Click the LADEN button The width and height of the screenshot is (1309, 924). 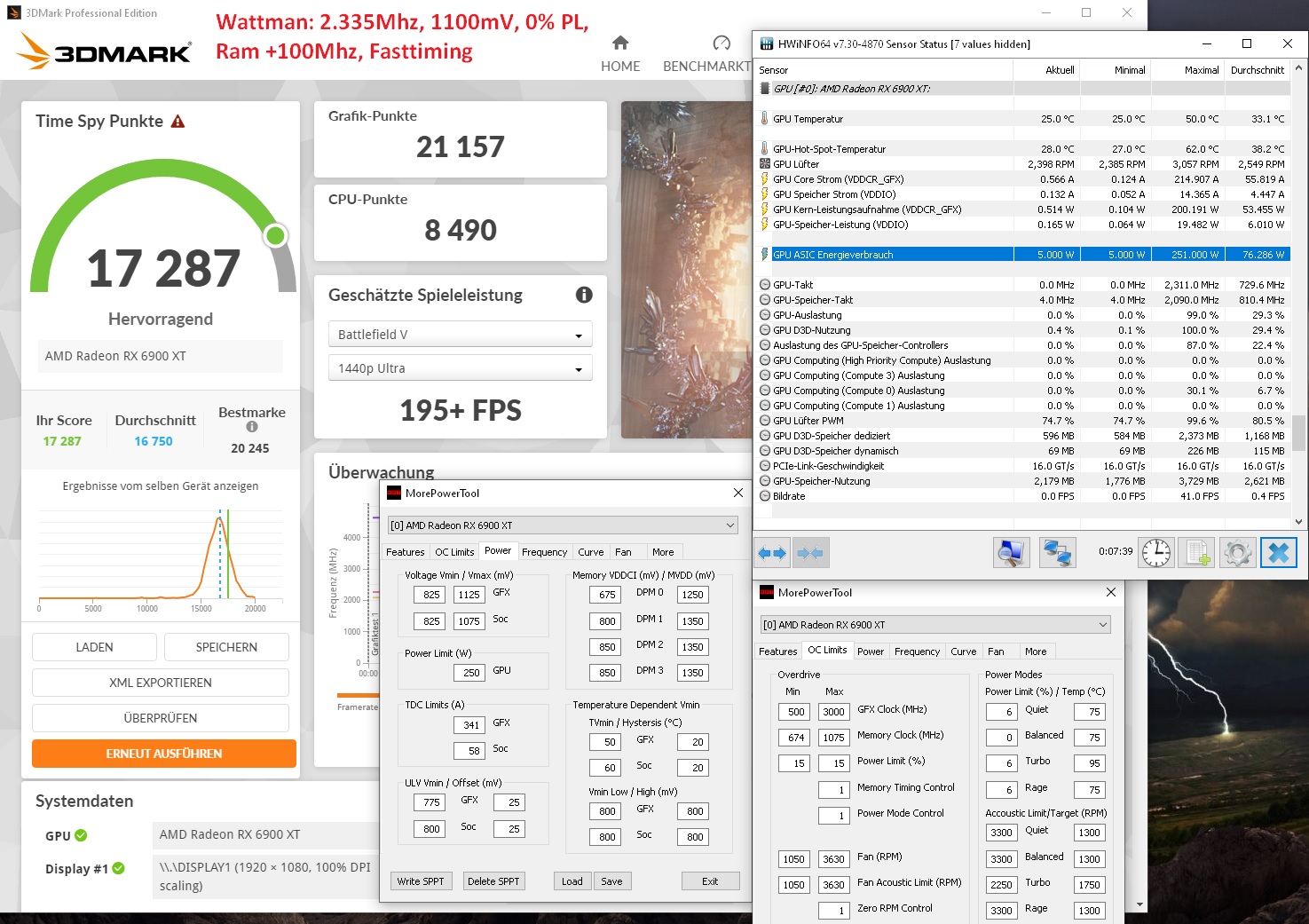pos(94,647)
